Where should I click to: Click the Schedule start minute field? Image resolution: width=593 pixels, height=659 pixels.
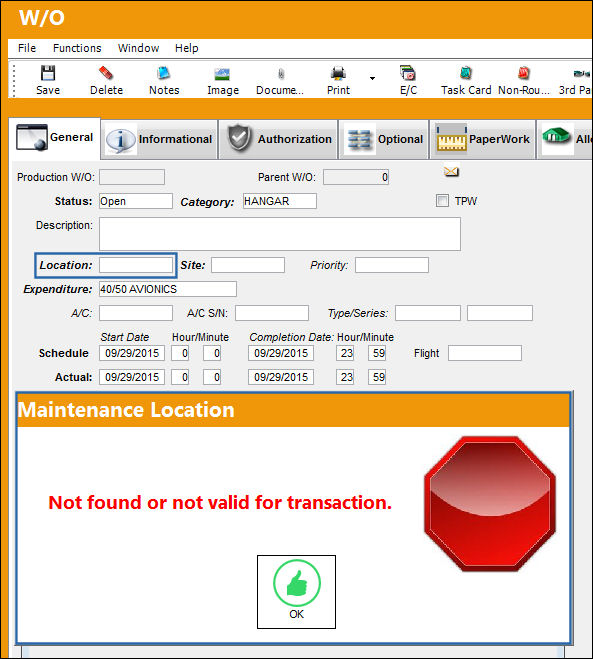212,353
